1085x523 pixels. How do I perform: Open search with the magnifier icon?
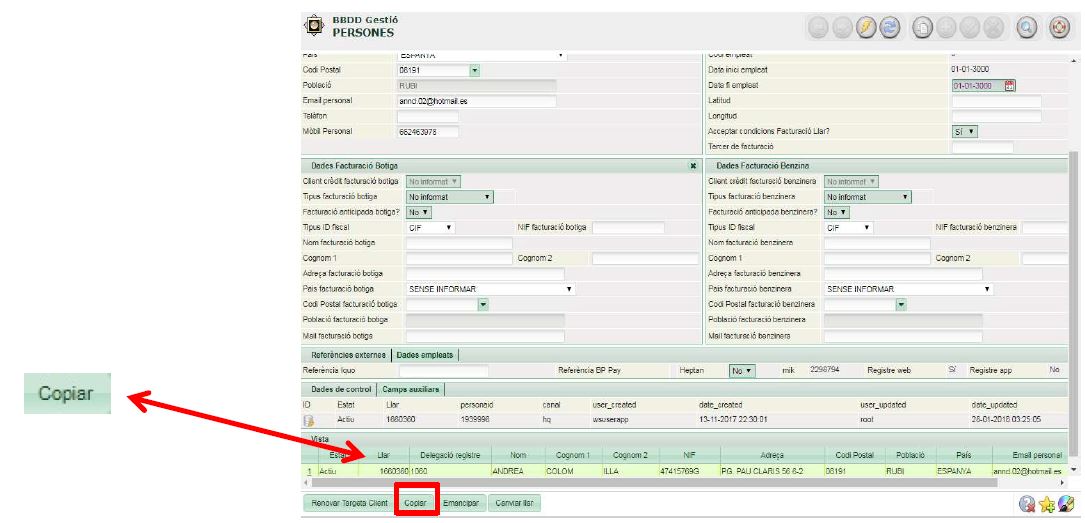[x=1027, y=29]
